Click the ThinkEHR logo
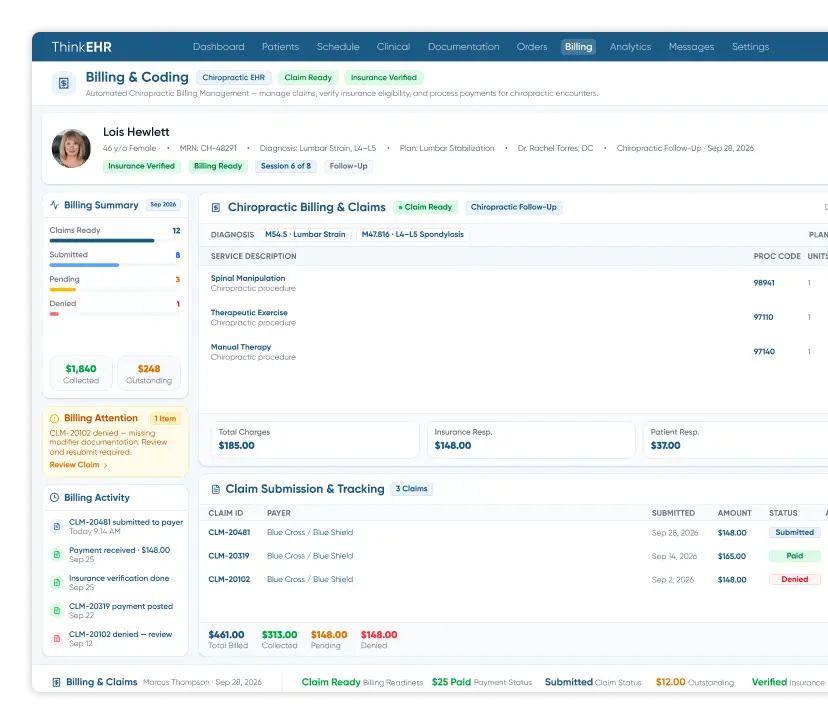 coord(82,47)
